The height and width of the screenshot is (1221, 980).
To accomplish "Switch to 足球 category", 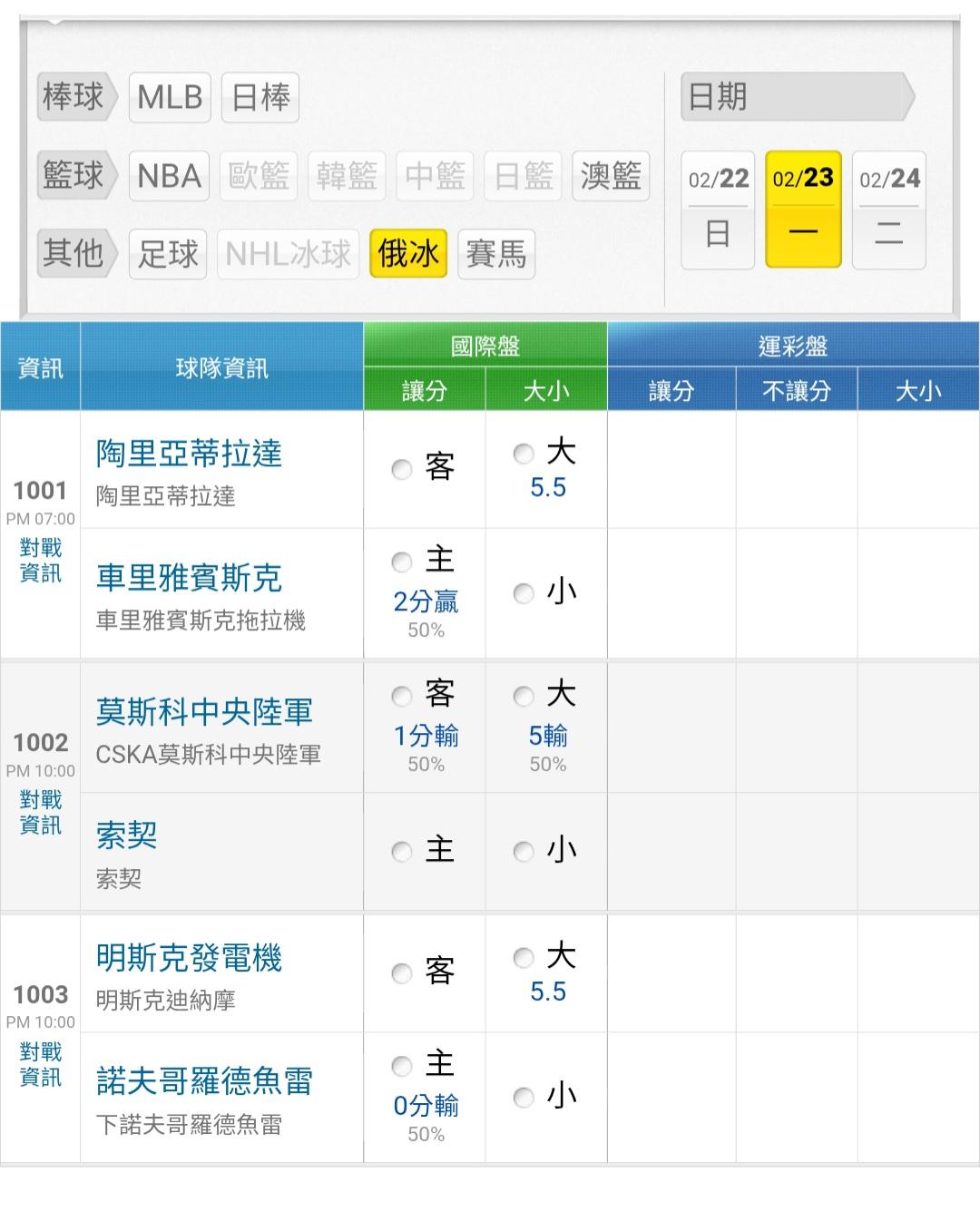I will click(x=168, y=254).
